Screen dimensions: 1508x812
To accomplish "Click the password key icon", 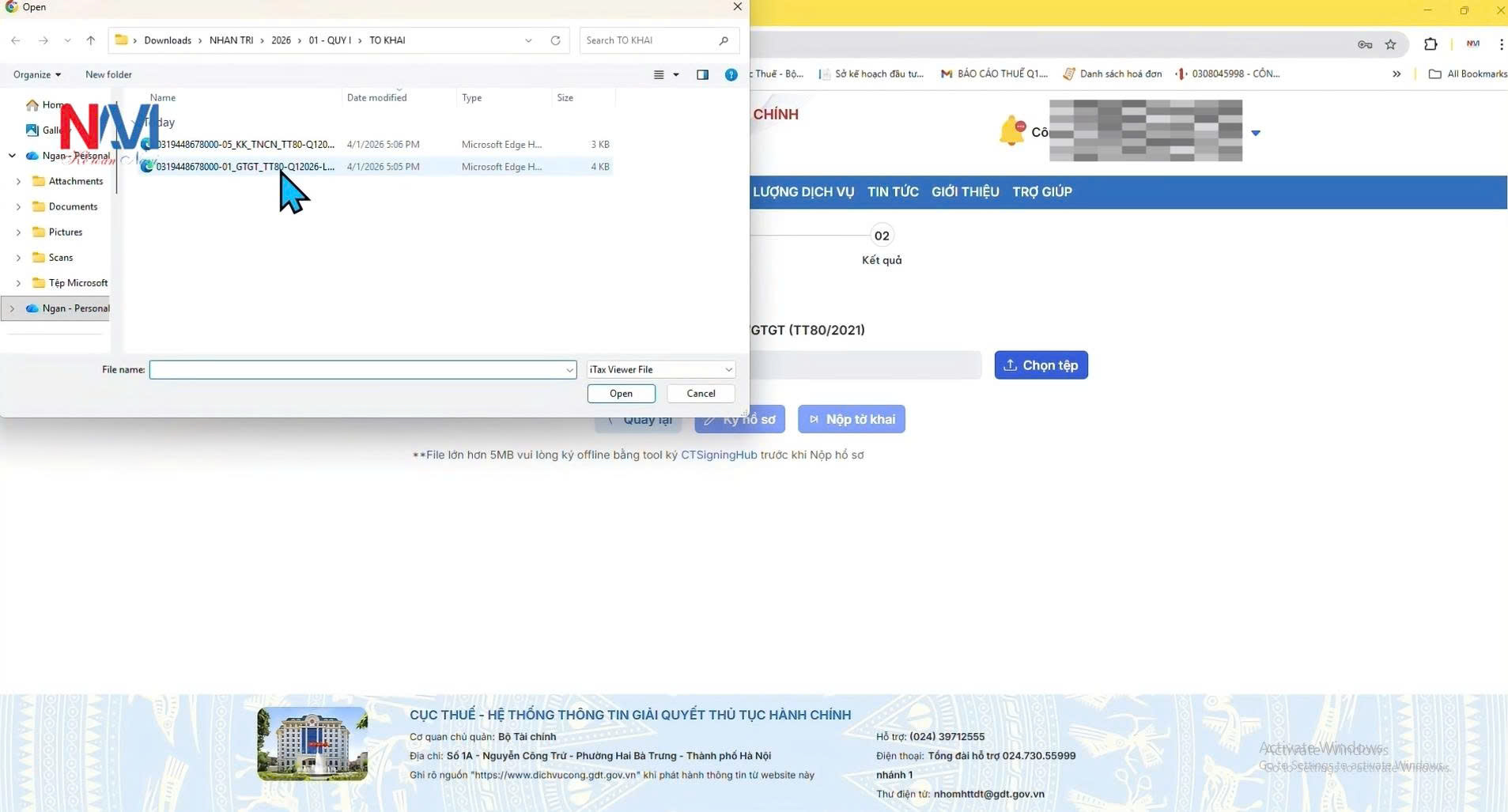I will coord(1365,44).
